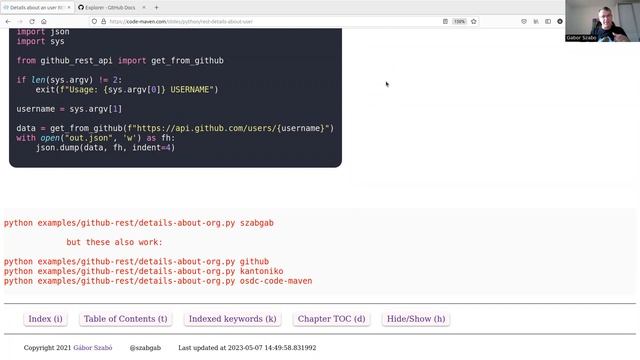Open the library bookmarks icon
Image resolution: width=640 pixels, height=360 pixels.
pyautogui.click(x=536, y=21)
